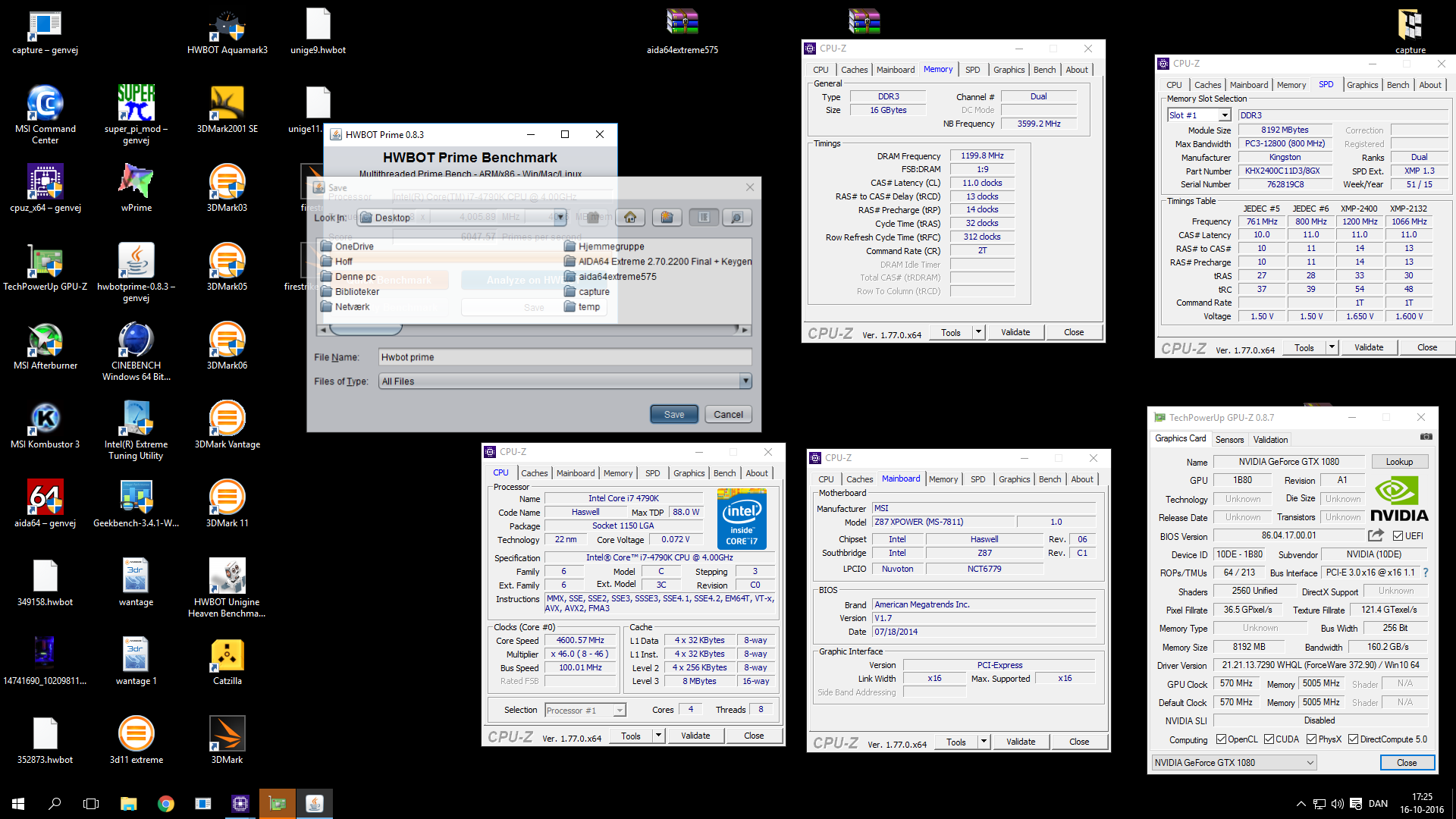Click share BIOS icon in GPU-Z
This screenshot has width=1456, height=819.
[x=1376, y=535]
